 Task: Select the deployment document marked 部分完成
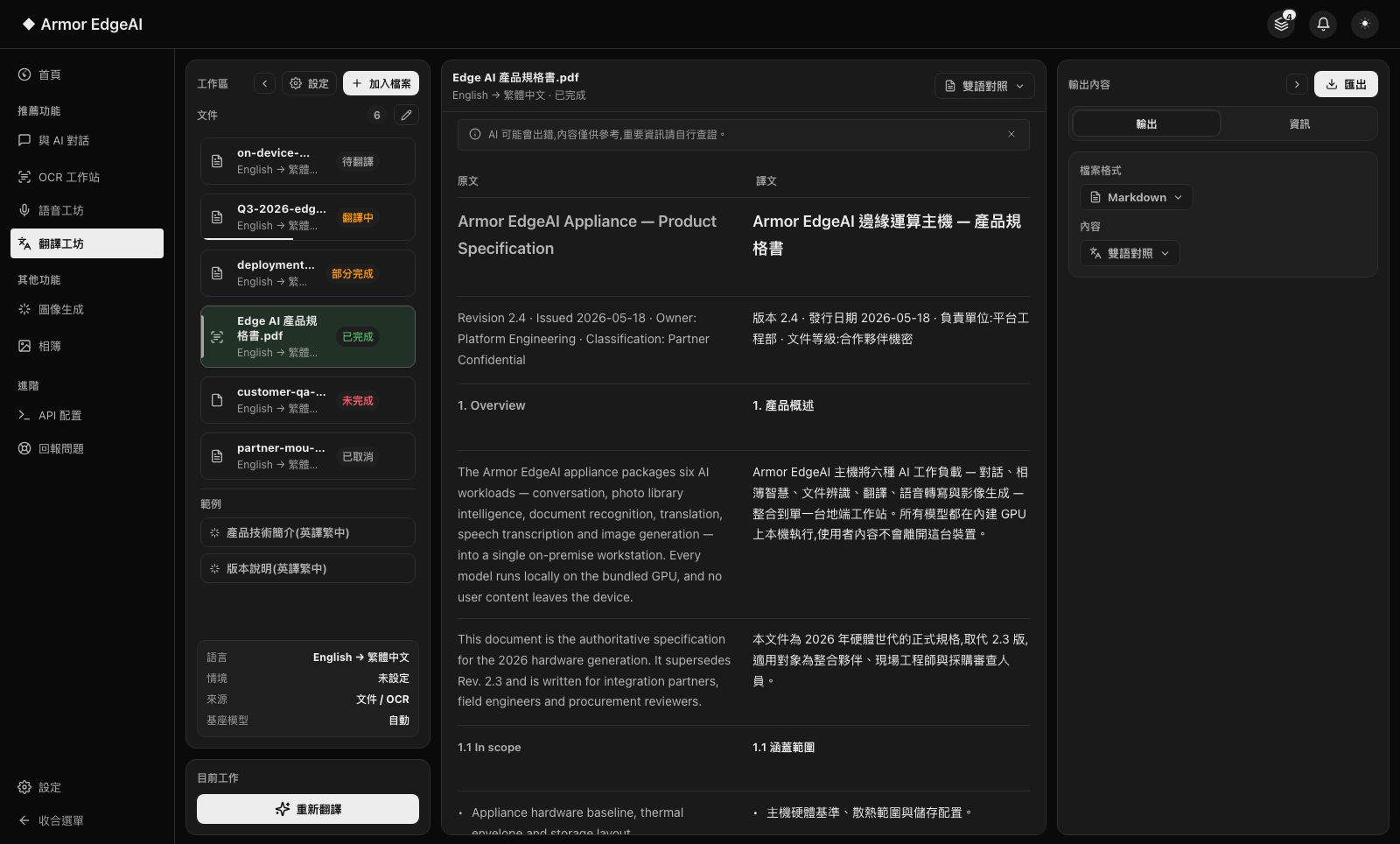point(308,273)
